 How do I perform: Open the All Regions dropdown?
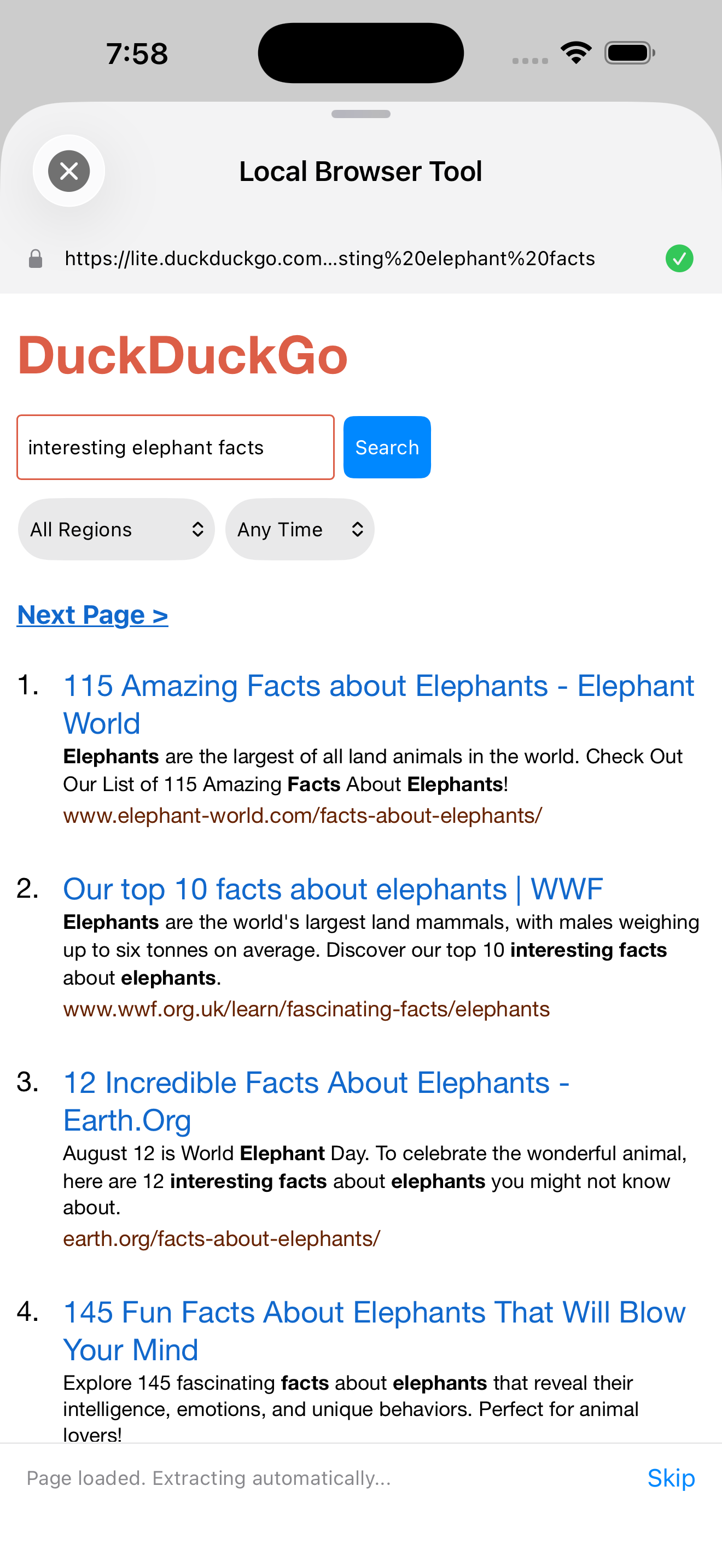[115, 529]
